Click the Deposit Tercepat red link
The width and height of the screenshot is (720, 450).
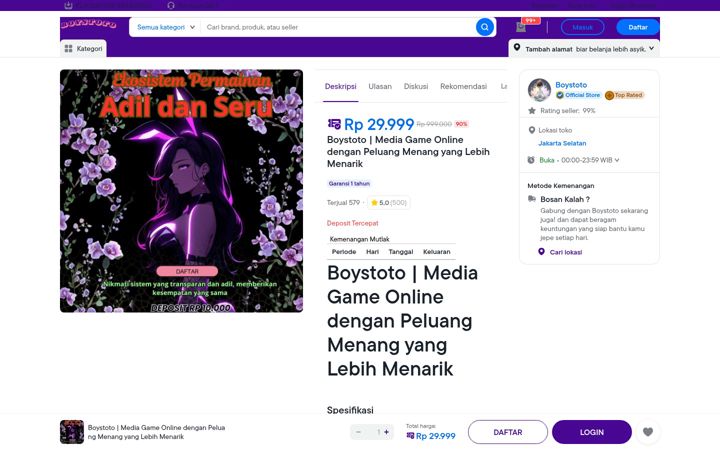tap(352, 223)
